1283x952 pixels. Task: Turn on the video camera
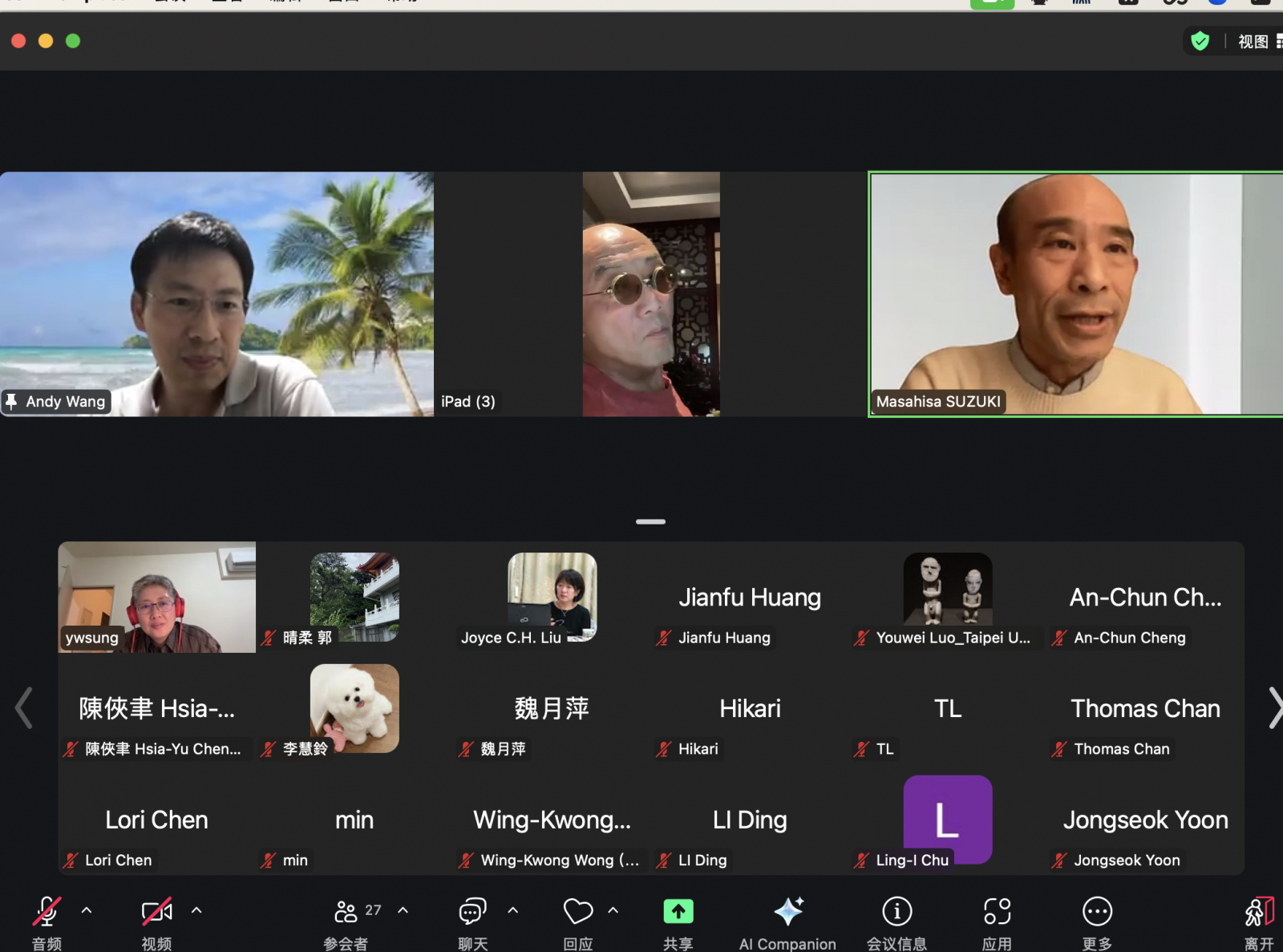click(x=156, y=912)
